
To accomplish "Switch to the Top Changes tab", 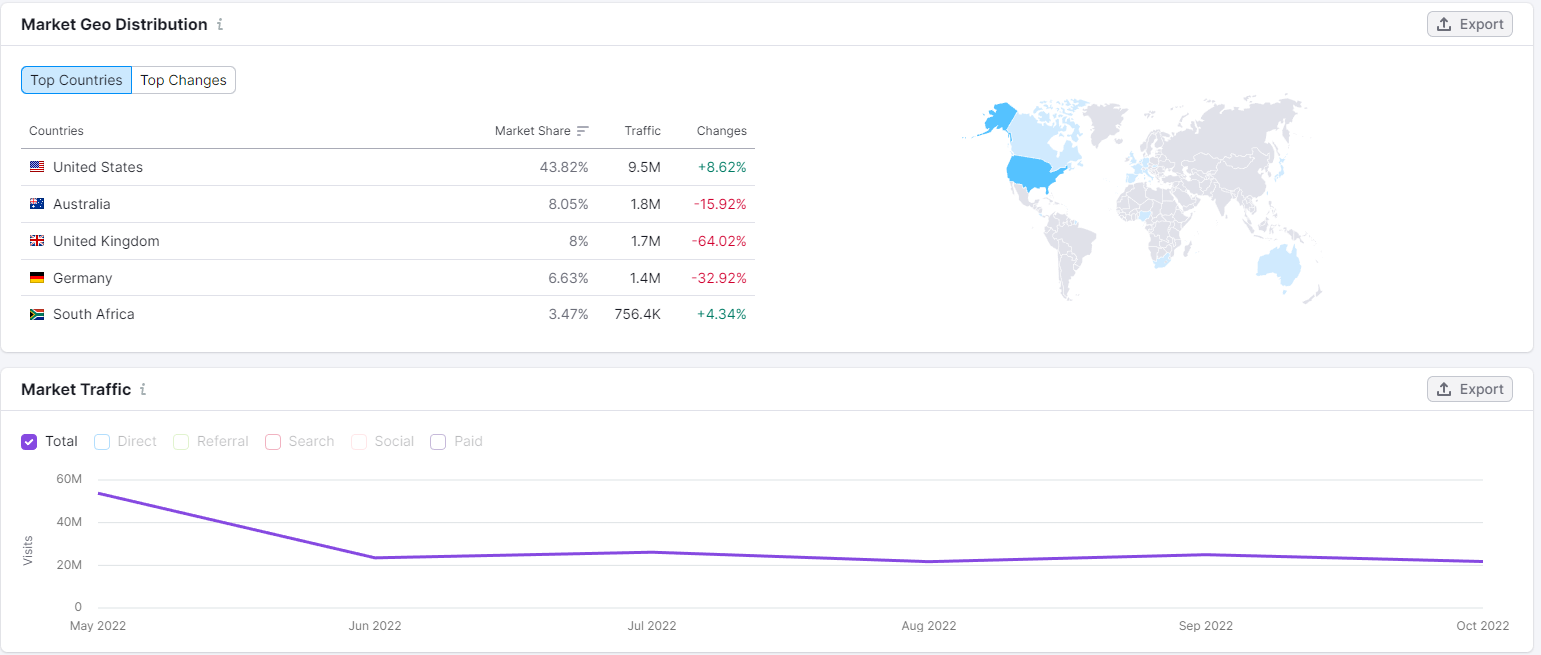I will click(183, 80).
